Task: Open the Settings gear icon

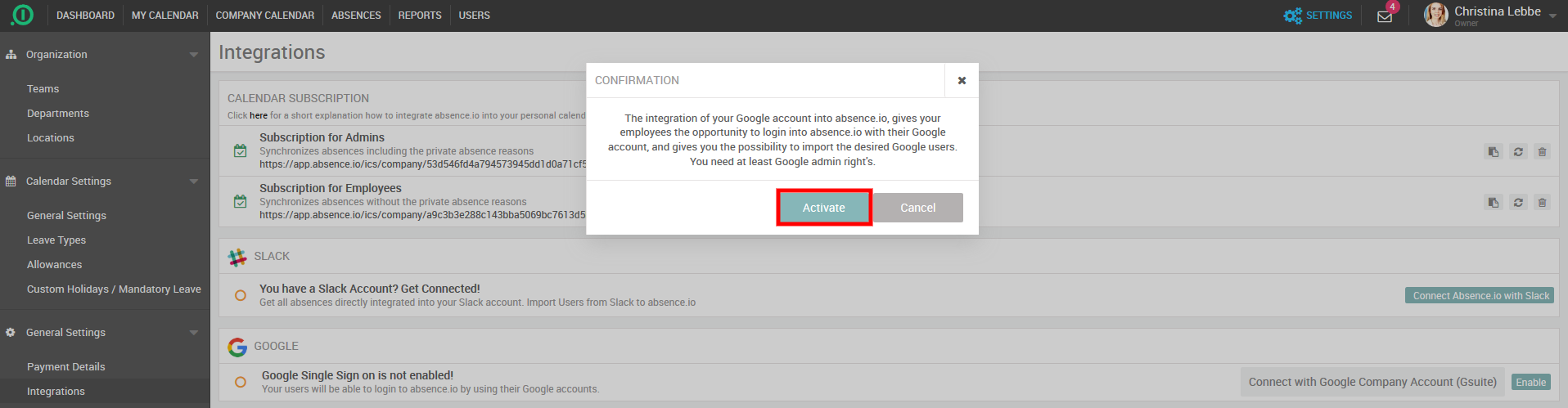Action: (1292, 16)
